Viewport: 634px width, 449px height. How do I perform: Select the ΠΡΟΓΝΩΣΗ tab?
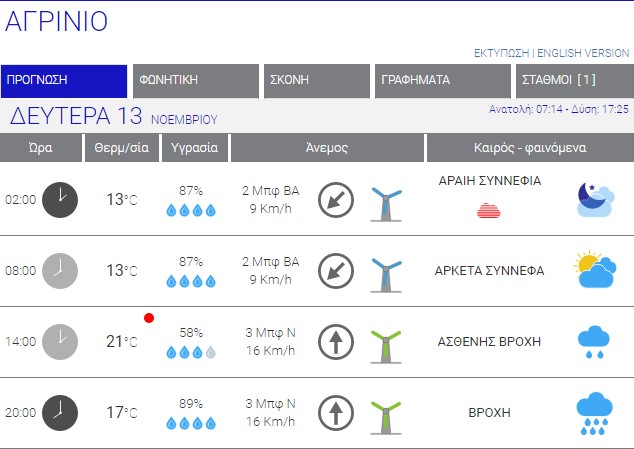(x=65, y=81)
